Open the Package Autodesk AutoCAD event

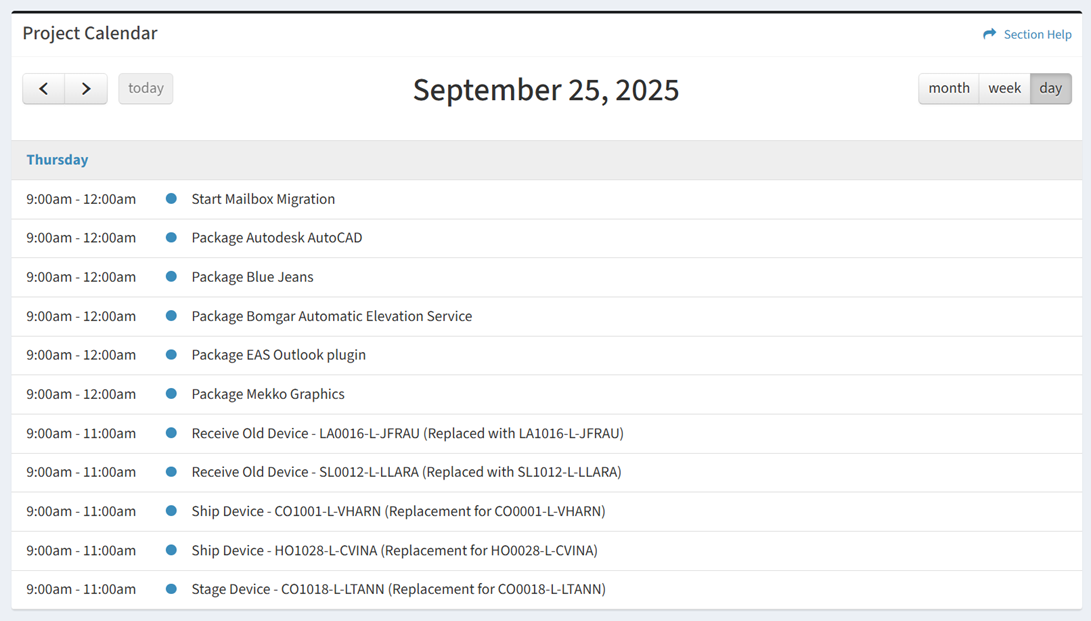277,238
